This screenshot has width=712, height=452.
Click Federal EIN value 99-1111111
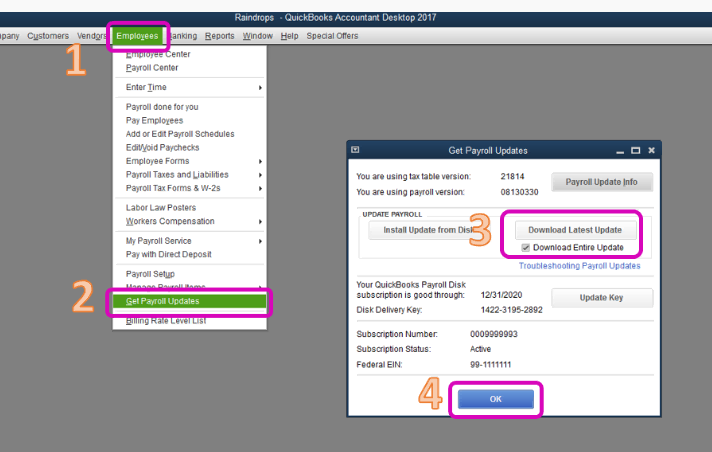(490, 364)
